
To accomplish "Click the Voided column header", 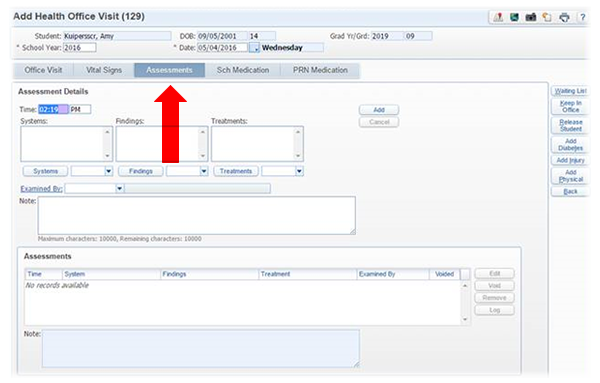I will pyautogui.click(x=445, y=274).
